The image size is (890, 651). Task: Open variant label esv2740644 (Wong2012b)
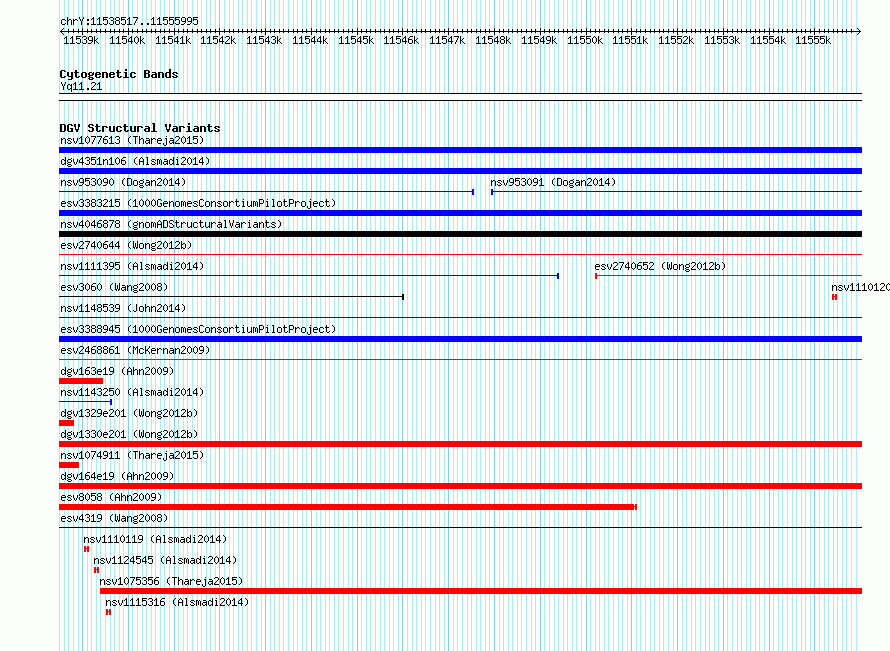[x=126, y=245]
